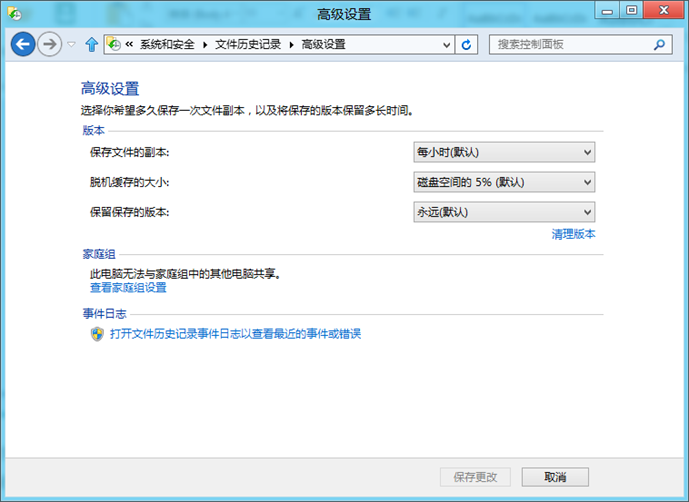Open the recent locations dropdown arrow
This screenshot has height=502, width=689.
71,44
